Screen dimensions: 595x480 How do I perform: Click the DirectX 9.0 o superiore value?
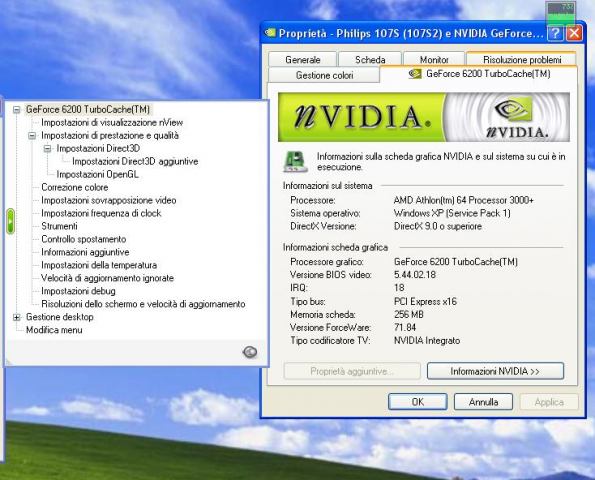coord(438,226)
